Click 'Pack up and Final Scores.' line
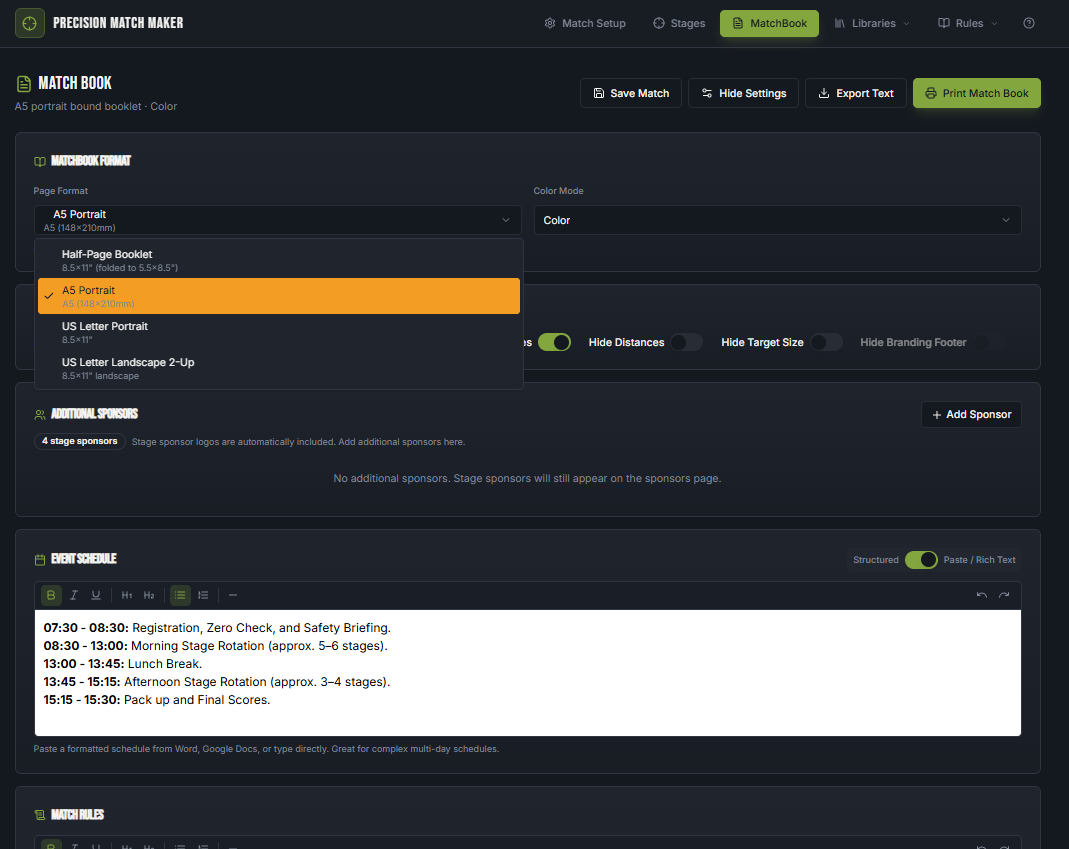The height and width of the screenshot is (849, 1069). click(157, 700)
